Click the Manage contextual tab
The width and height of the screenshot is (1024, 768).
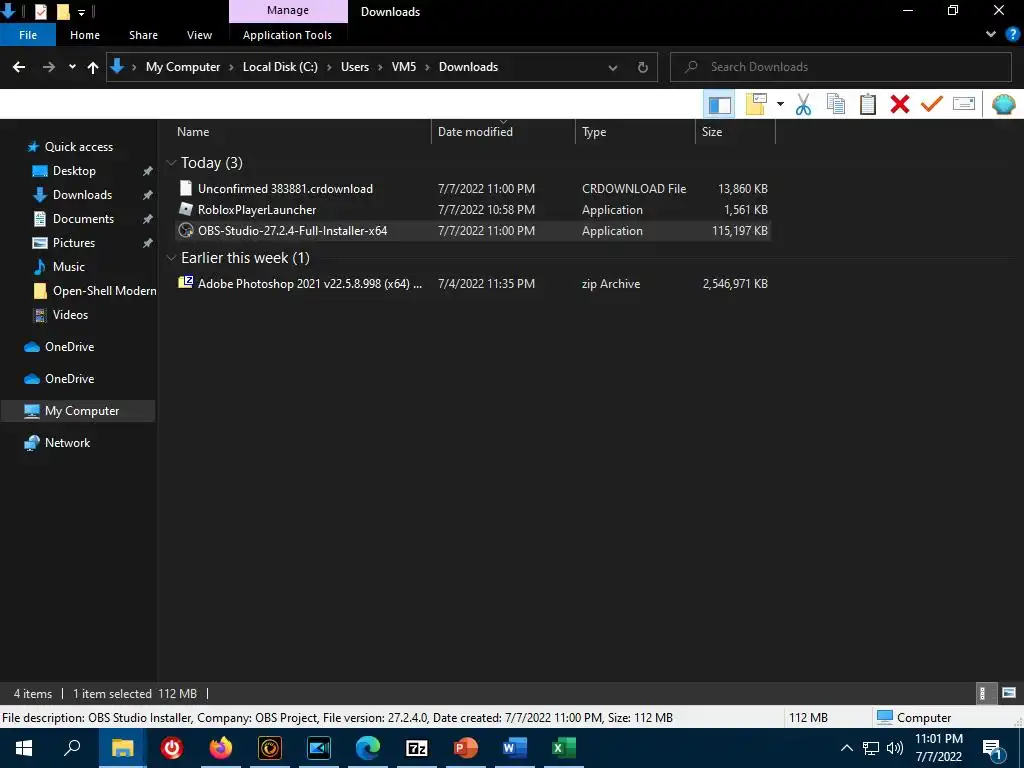[x=288, y=10]
